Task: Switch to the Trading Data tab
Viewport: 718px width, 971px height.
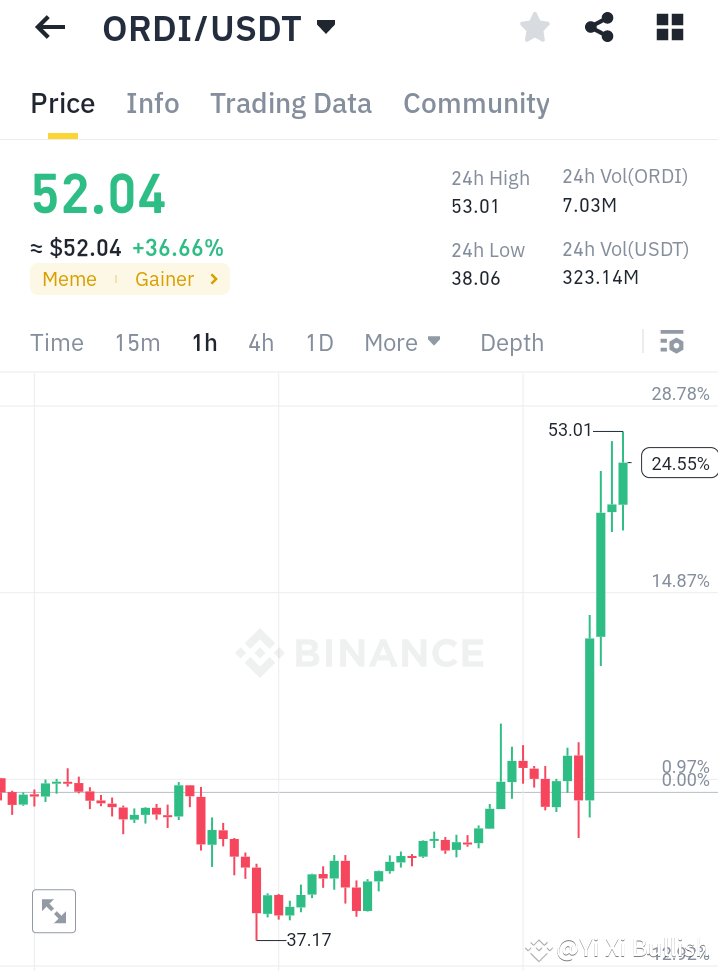Action: coord(290,103)
